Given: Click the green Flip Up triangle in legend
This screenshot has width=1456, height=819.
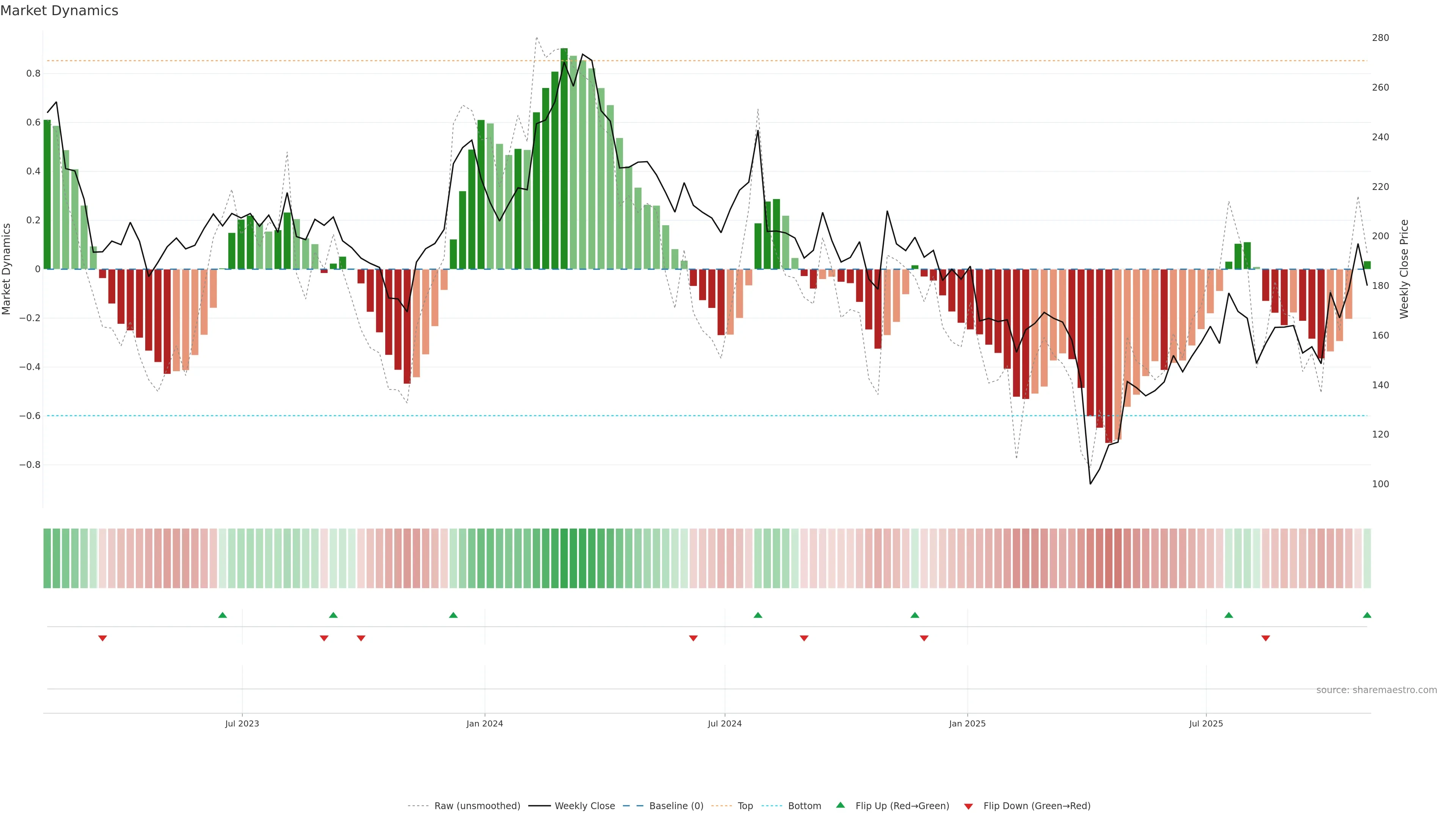Looking at the screenshot, I should point(841,805).
